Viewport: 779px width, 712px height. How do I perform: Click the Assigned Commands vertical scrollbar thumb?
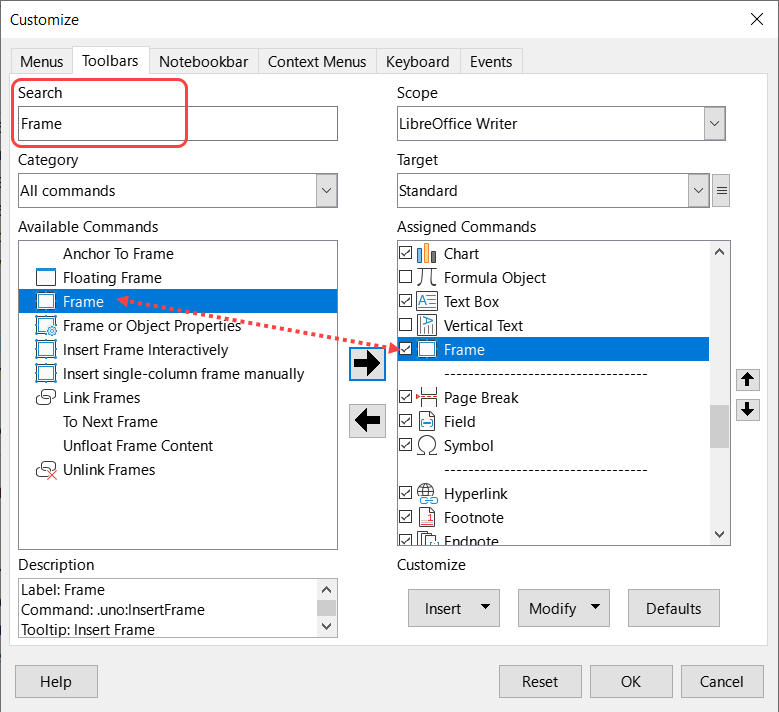719,426
